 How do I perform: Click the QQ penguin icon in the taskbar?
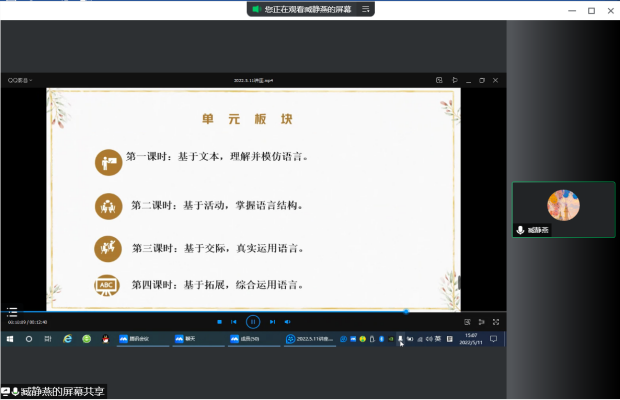pyautogui.click(x=106, y=339)
